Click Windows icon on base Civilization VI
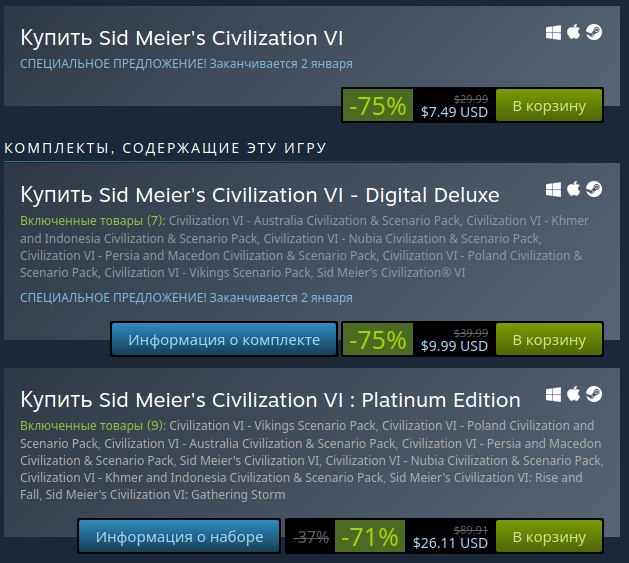The width and height of the screenshot is (629, 563). (x=553, y=33)
